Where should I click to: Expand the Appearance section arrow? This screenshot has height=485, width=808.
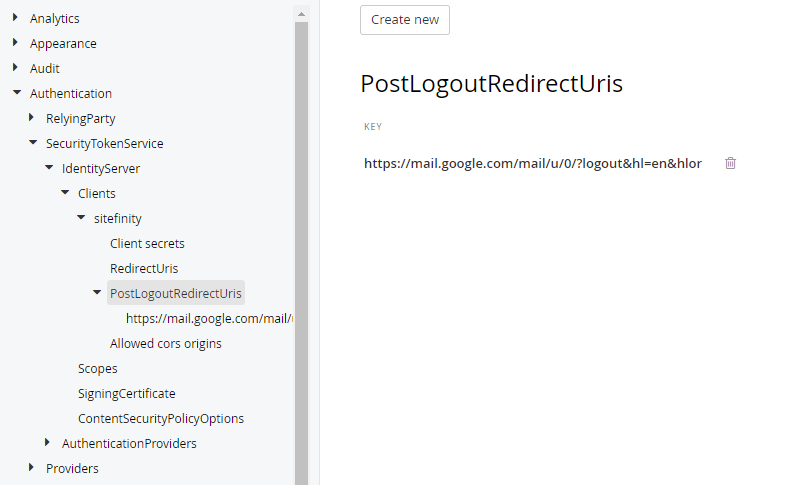click(15, 43)
